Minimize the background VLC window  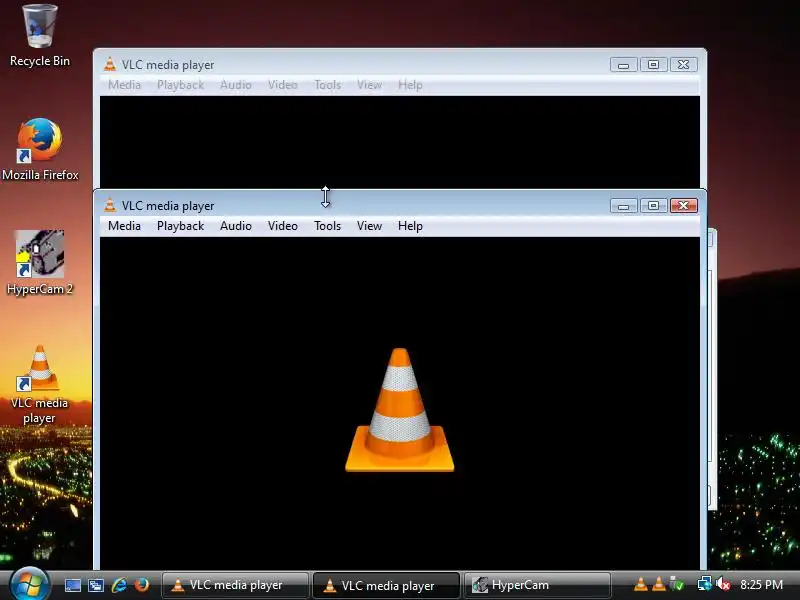pyautogui.click(x=623, y=65)
